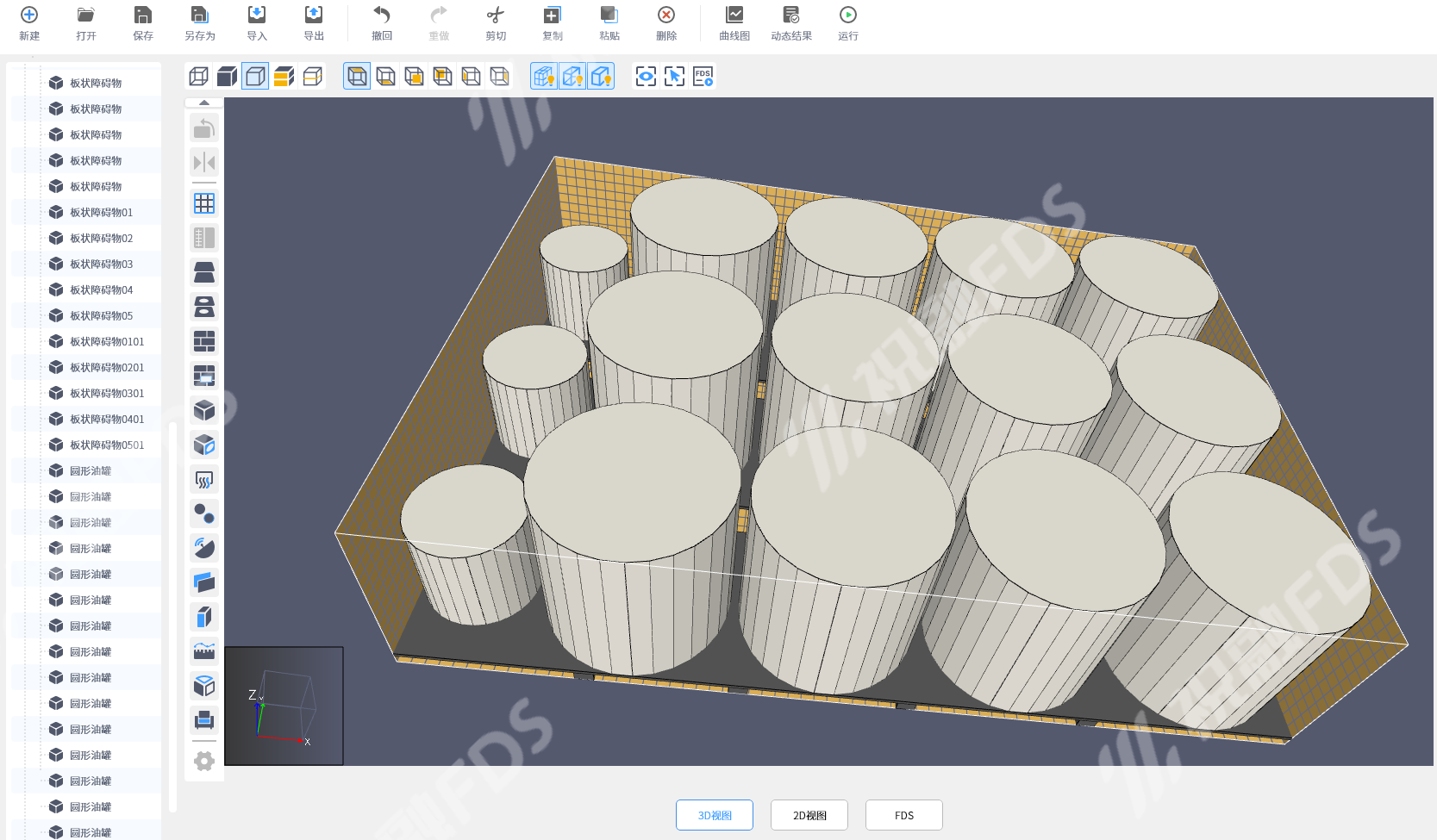Screen dimensions: 1437x840
Task: Switch to 2D视图 tab
Action: 809,815
